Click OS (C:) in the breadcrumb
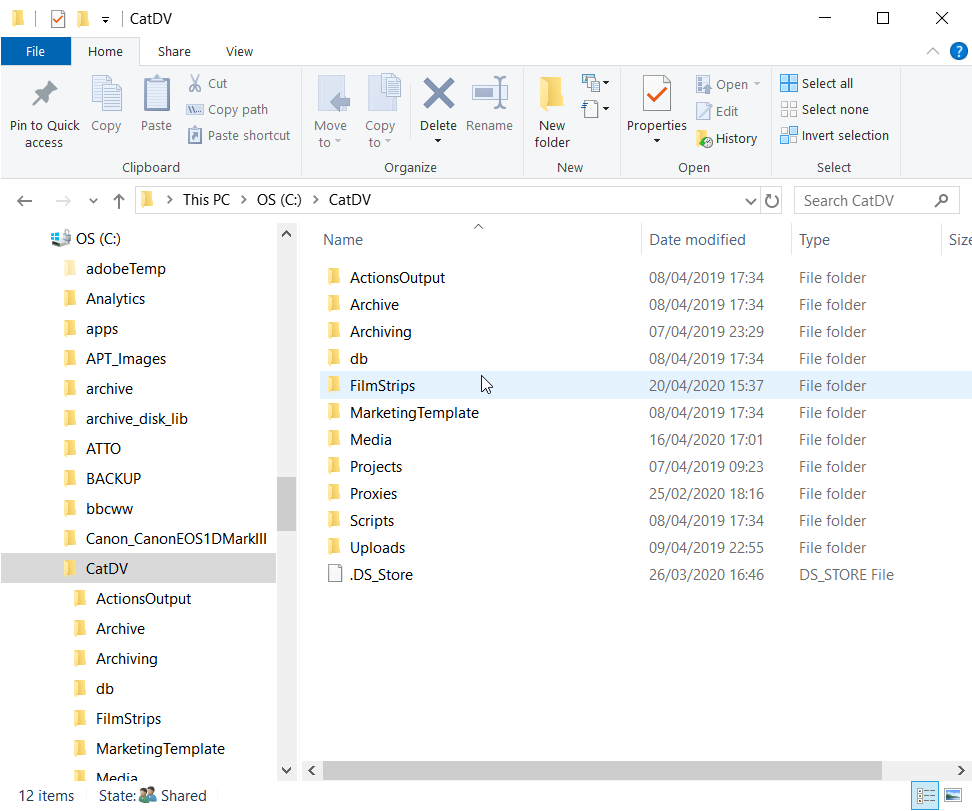972x811 pixels. (x=280, y=200)
